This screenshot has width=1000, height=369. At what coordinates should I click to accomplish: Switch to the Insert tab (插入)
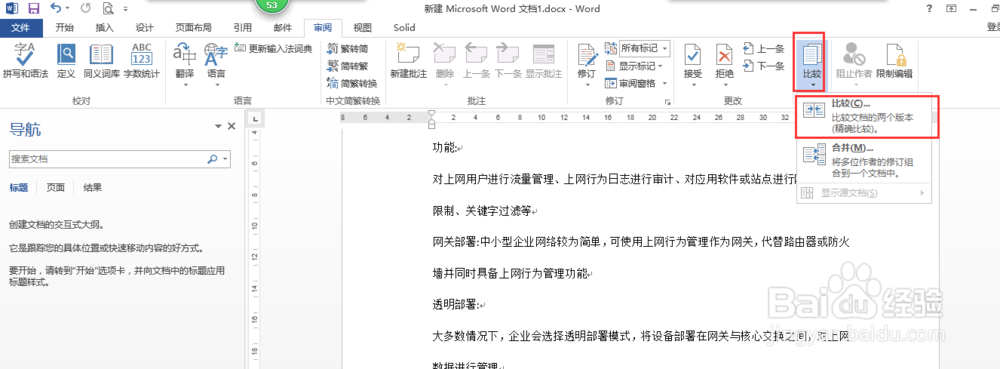click(105, 27)
